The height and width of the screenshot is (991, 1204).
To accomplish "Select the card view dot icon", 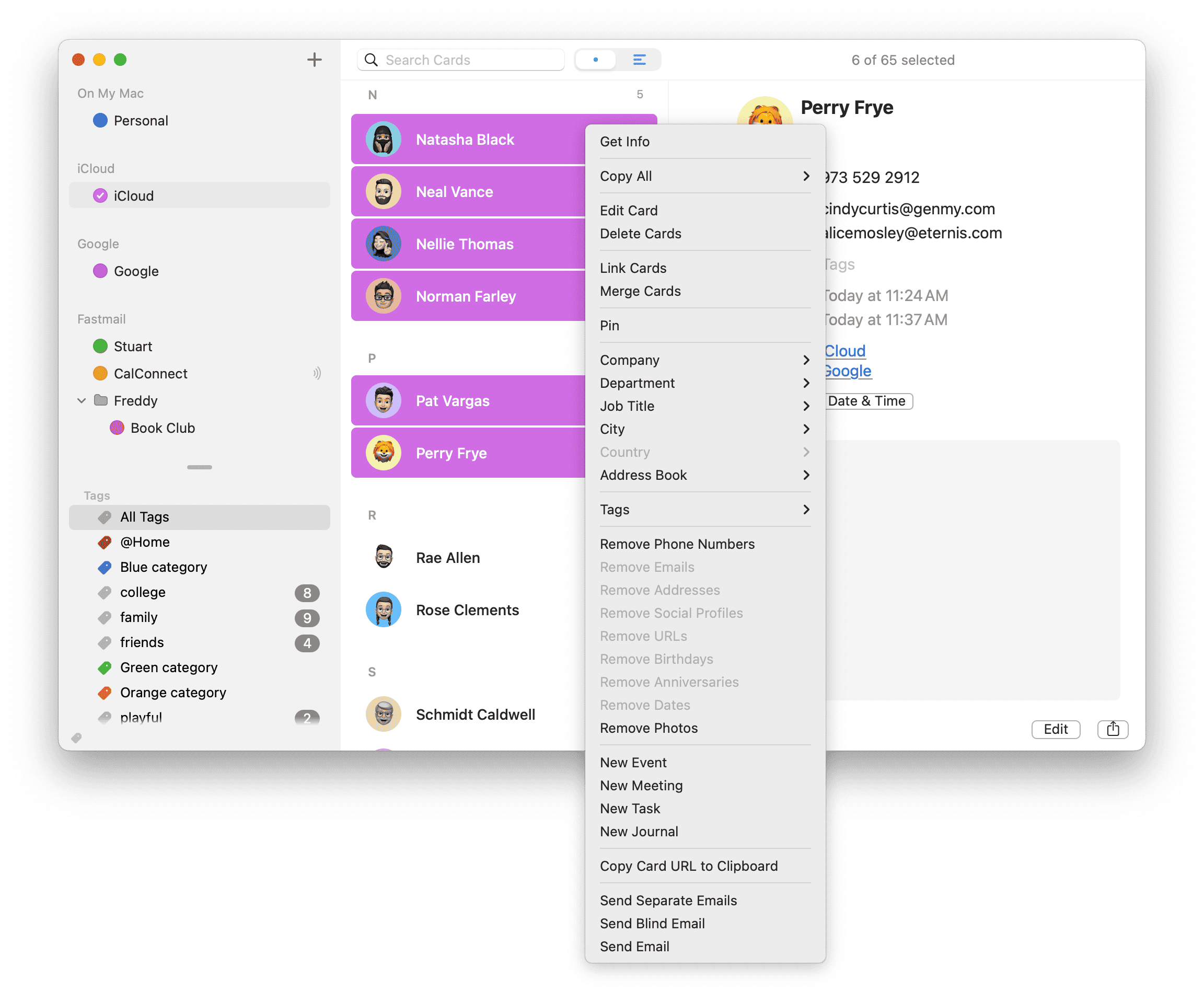I will click(595, 60).
